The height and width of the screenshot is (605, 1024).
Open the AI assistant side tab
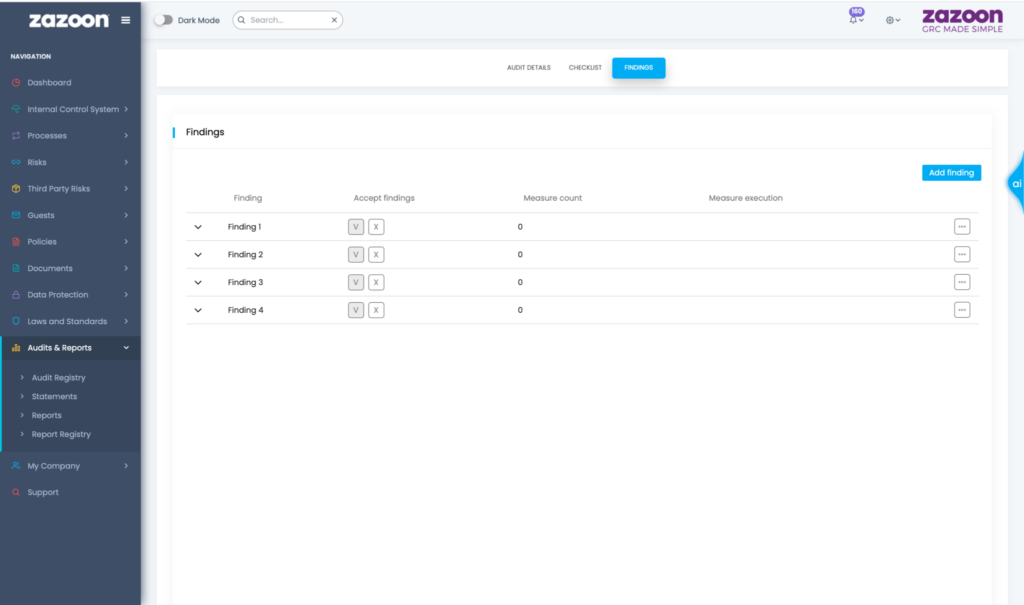[x=1016, y=184]
